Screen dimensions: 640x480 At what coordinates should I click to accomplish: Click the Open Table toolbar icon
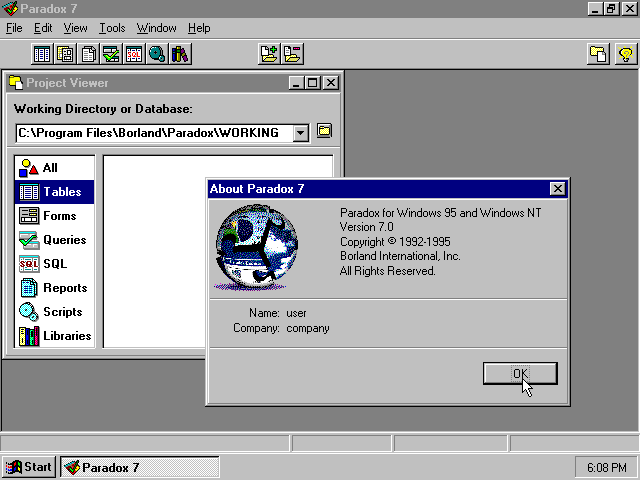point(42,54)
